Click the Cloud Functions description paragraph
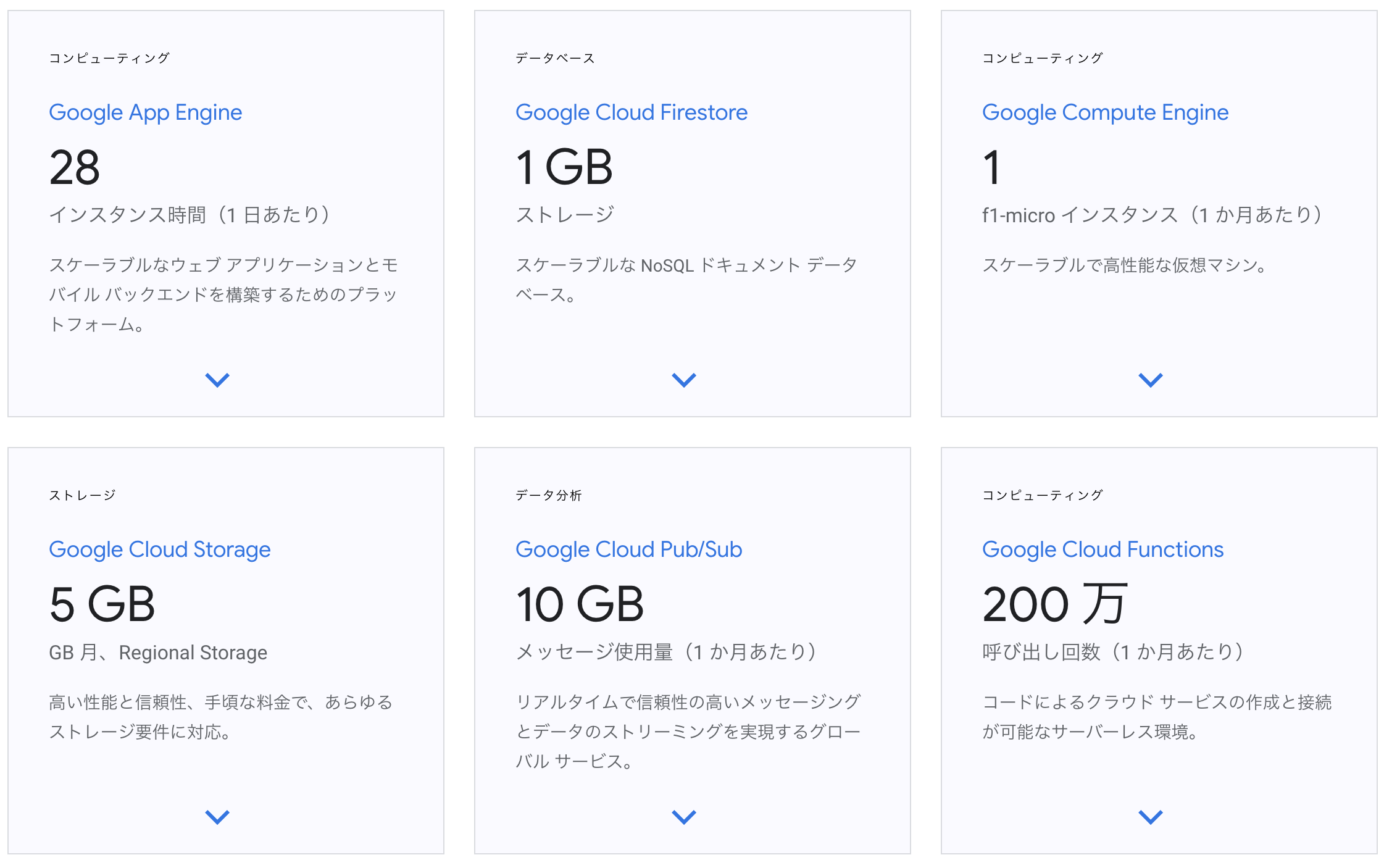This screenshot has width=1384, height=868. (1157, 717)
